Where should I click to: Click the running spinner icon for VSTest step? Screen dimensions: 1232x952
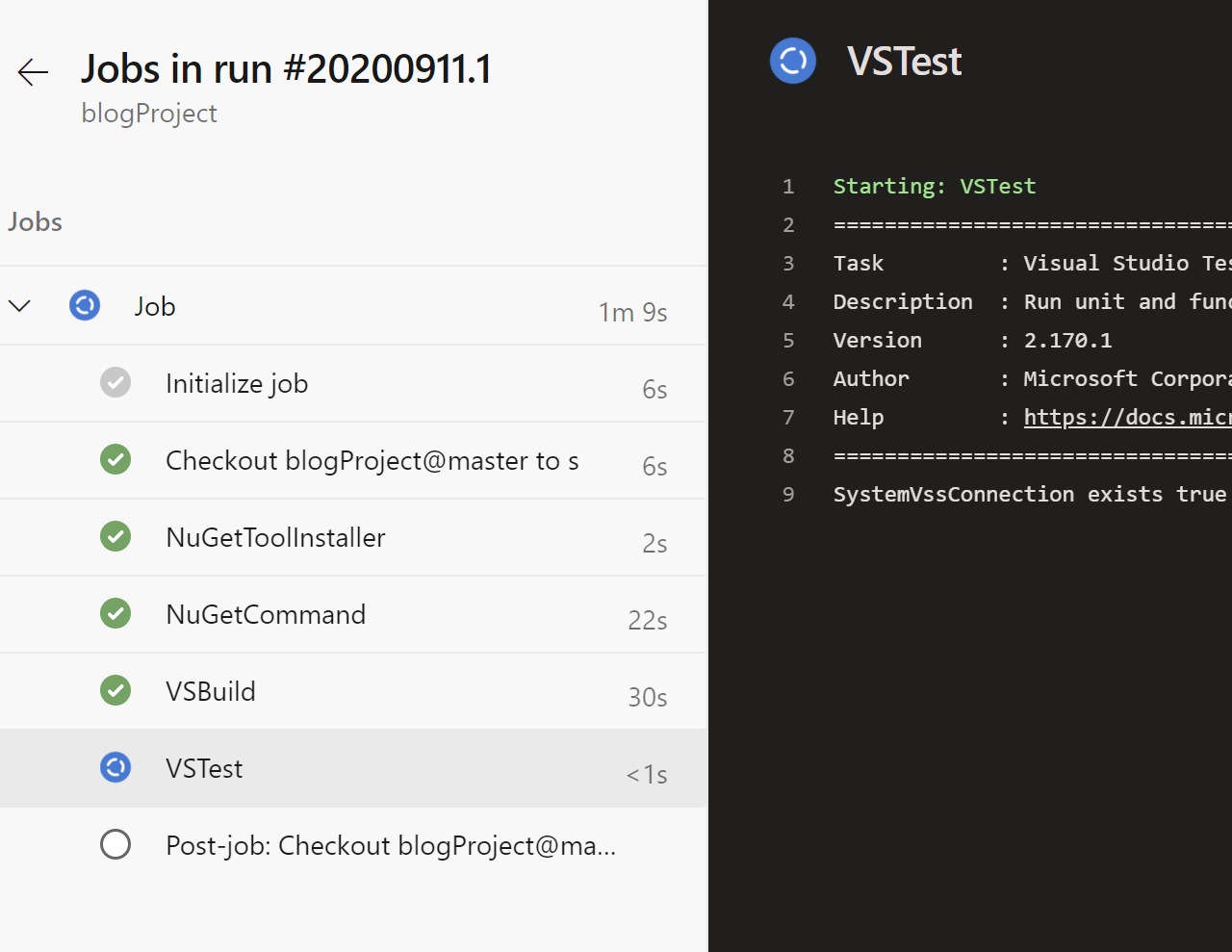[x=115, y=768]
